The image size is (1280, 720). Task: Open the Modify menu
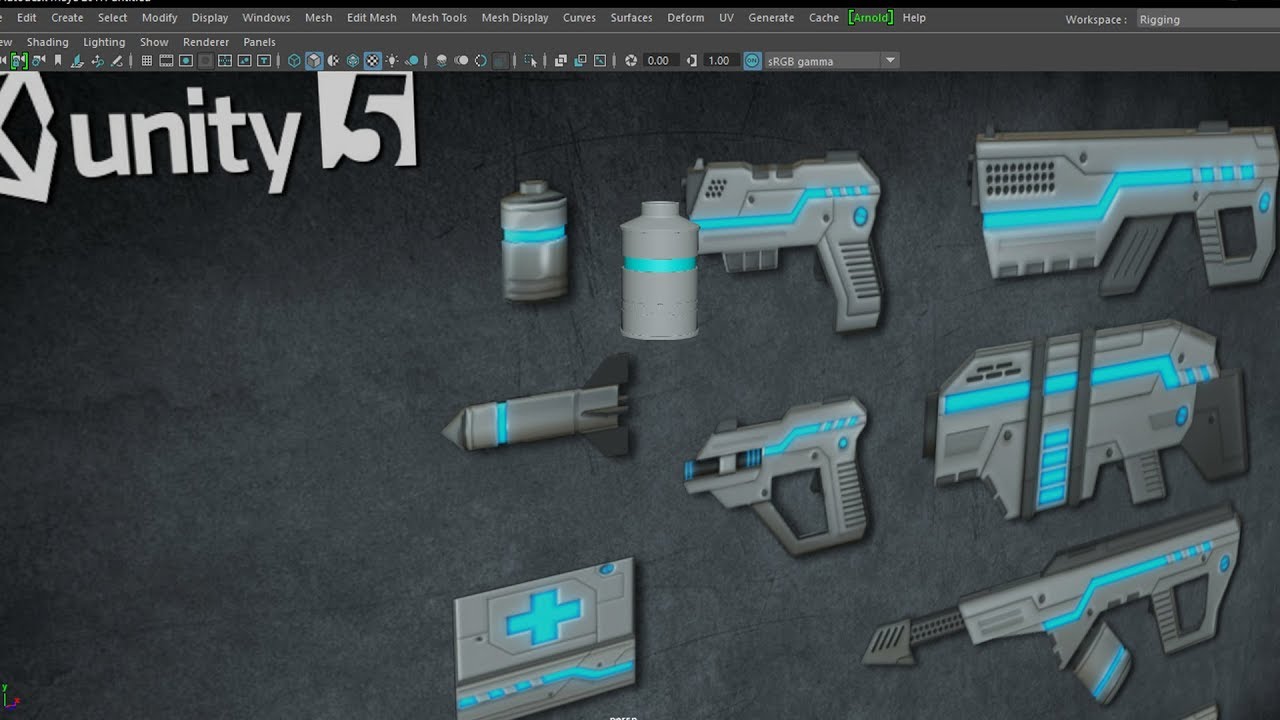[159, 18]
